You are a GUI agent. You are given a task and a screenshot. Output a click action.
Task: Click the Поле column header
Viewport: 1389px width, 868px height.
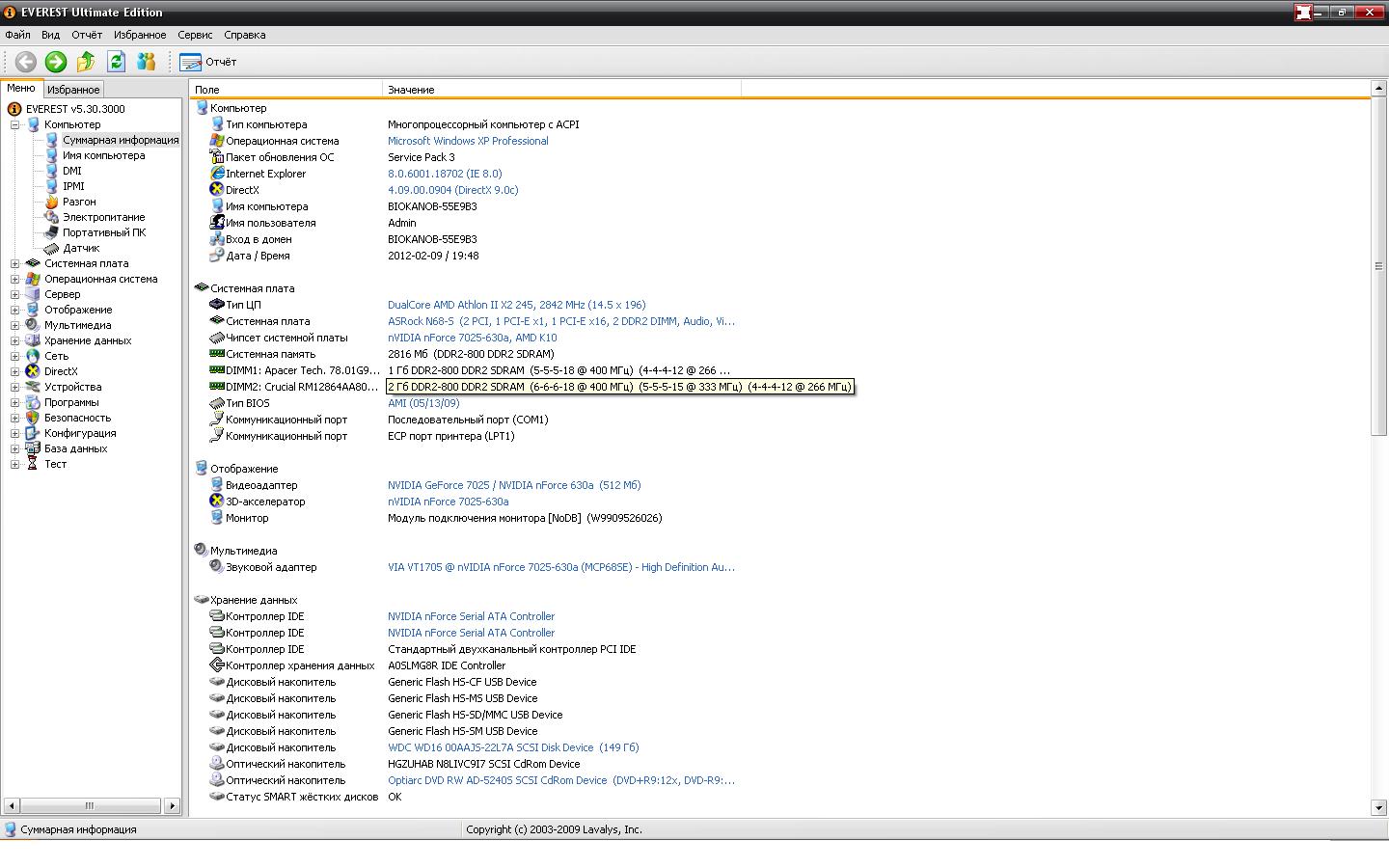point(286,90)
